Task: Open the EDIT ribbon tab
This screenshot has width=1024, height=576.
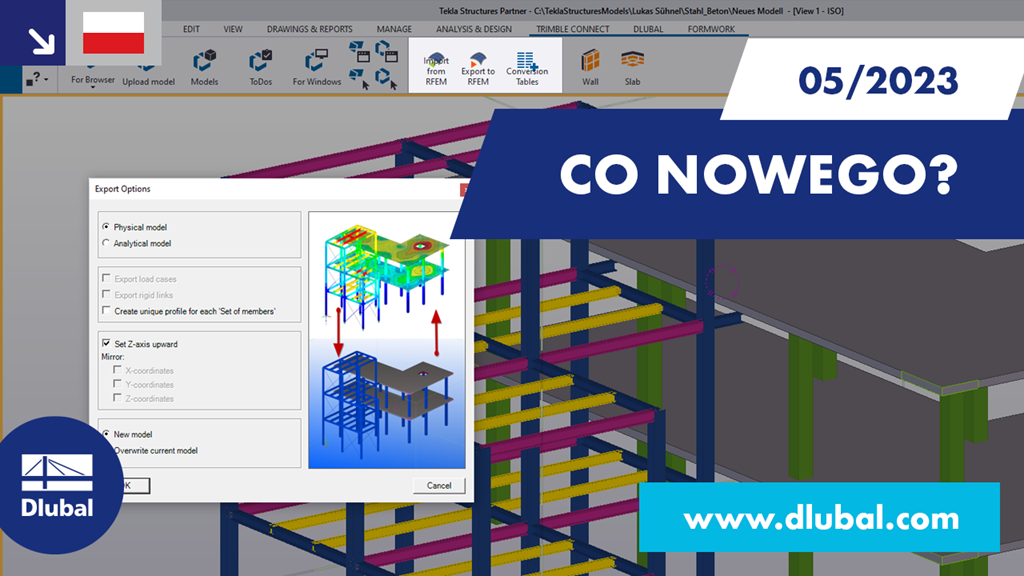Action: (x=191, y=29)
